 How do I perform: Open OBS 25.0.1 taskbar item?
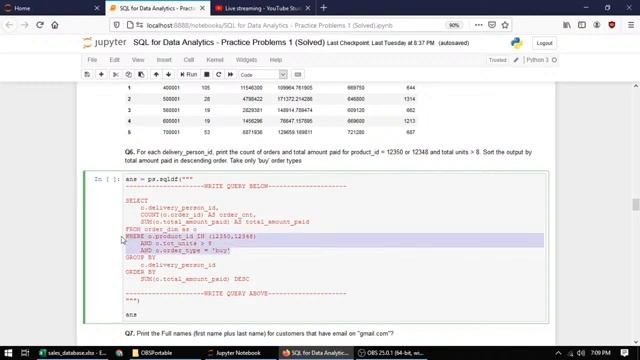pos(391,353)
